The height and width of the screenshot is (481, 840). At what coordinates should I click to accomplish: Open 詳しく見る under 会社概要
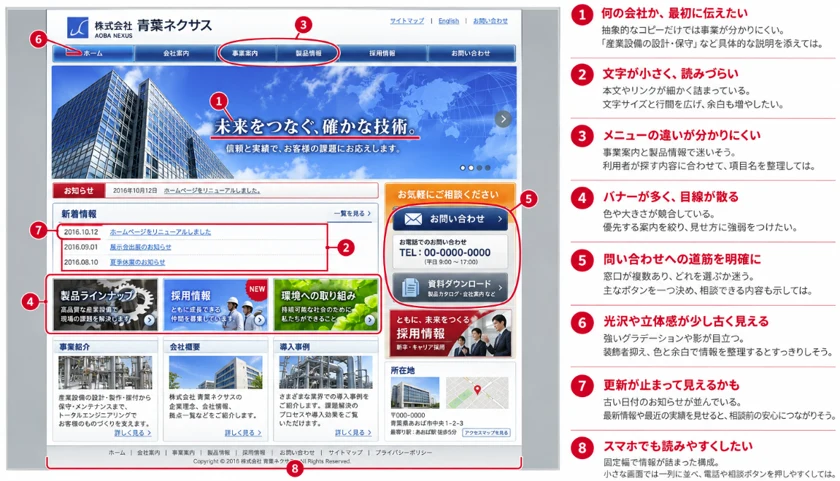[243, 433]
